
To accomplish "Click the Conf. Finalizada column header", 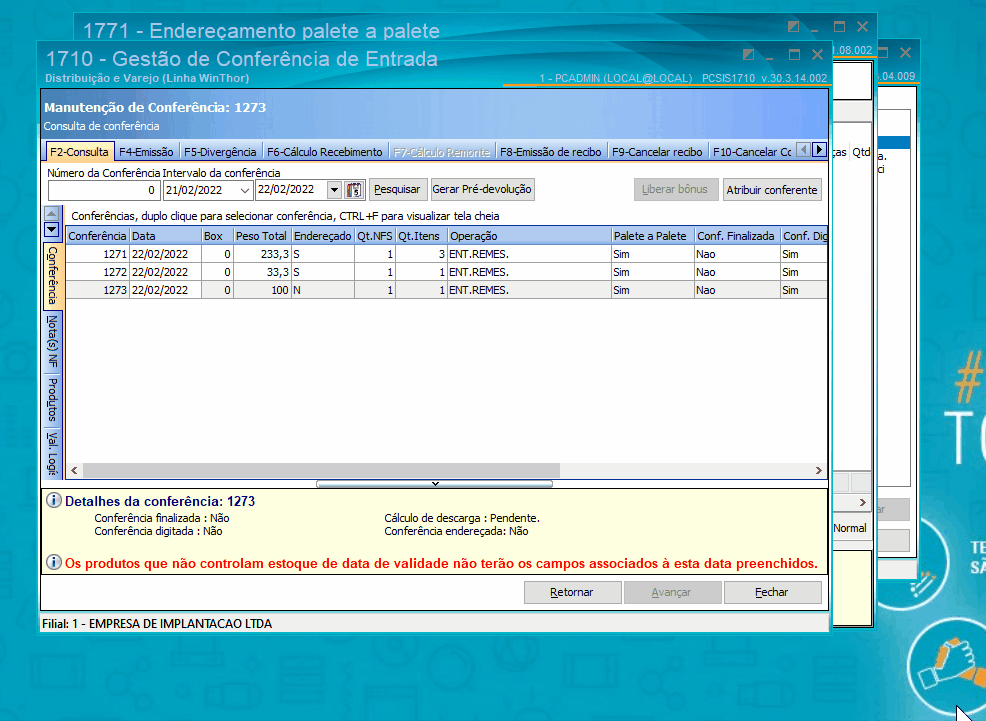I will point(737,236).
